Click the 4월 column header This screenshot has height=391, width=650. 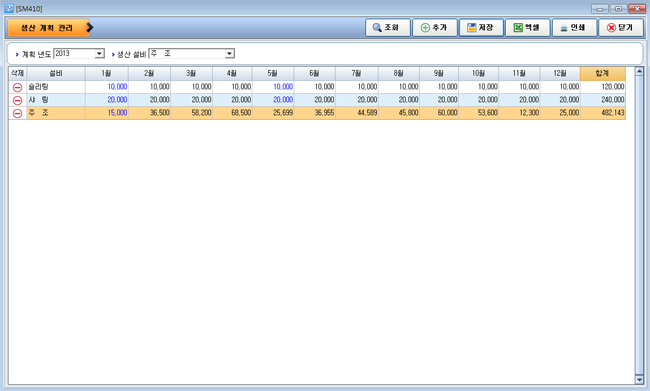point(232,73)
